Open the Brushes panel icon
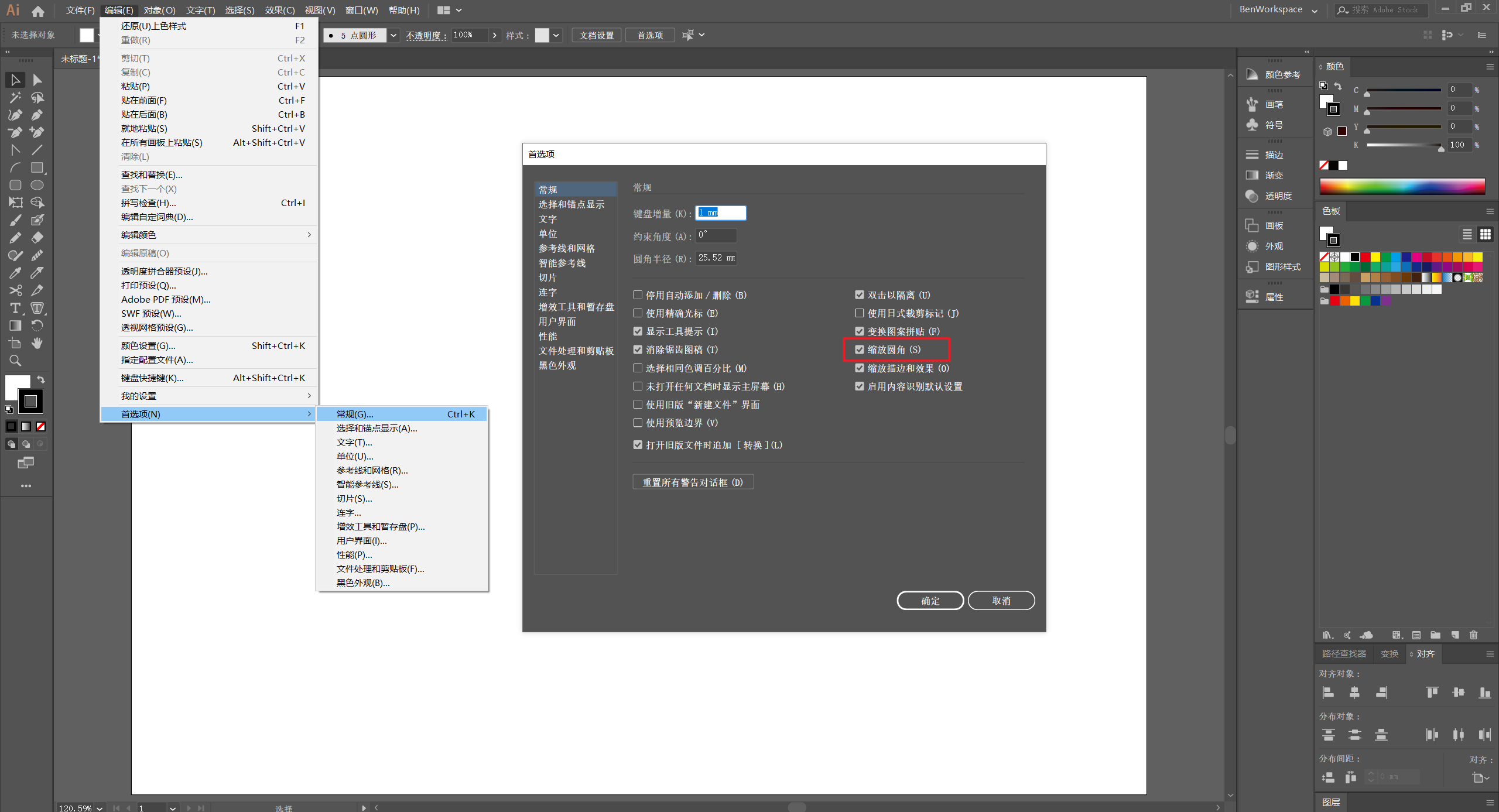The height and width of the screenshot is (812, 1499). coord(1252,104)
